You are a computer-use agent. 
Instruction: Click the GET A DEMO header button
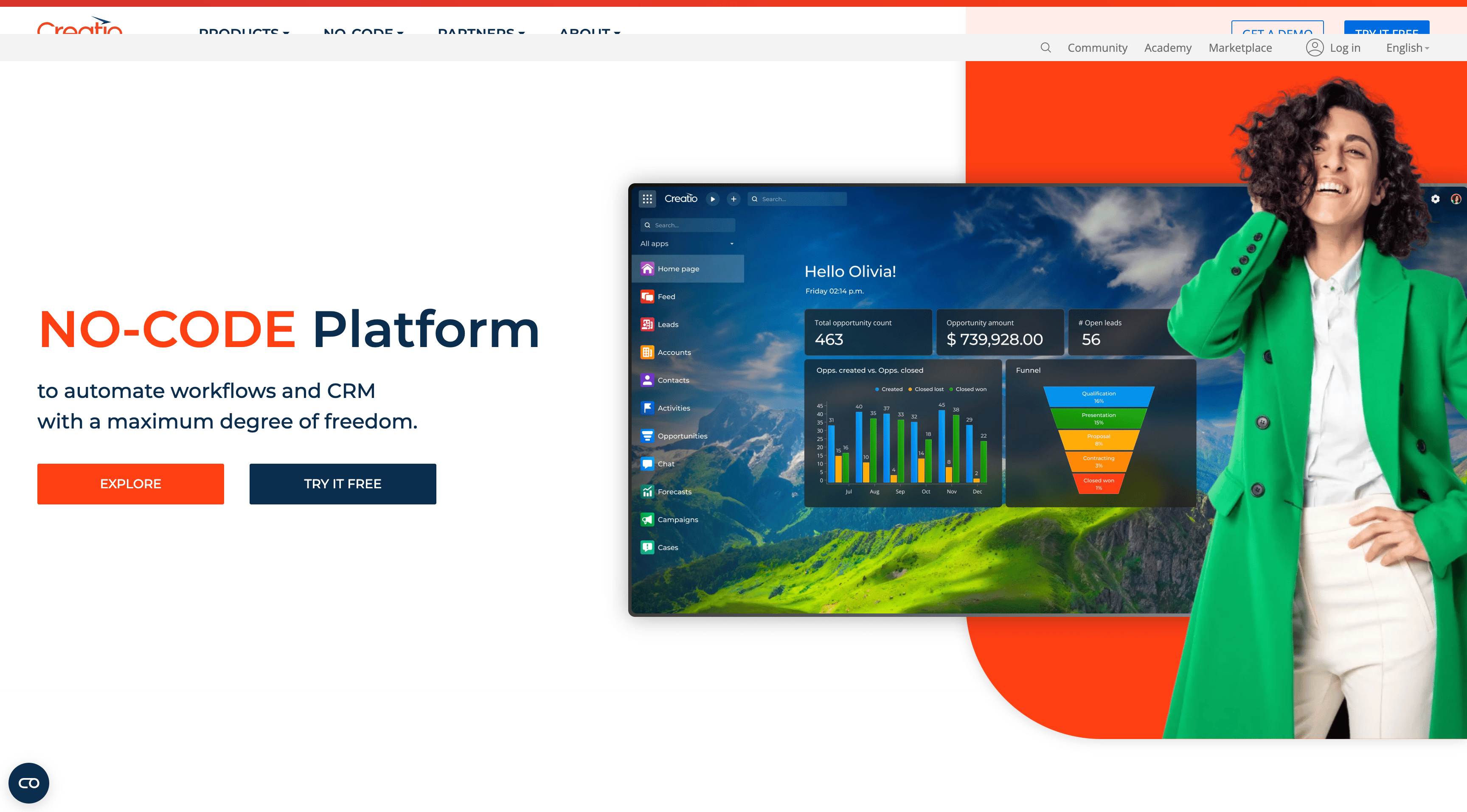[1277, 28]
